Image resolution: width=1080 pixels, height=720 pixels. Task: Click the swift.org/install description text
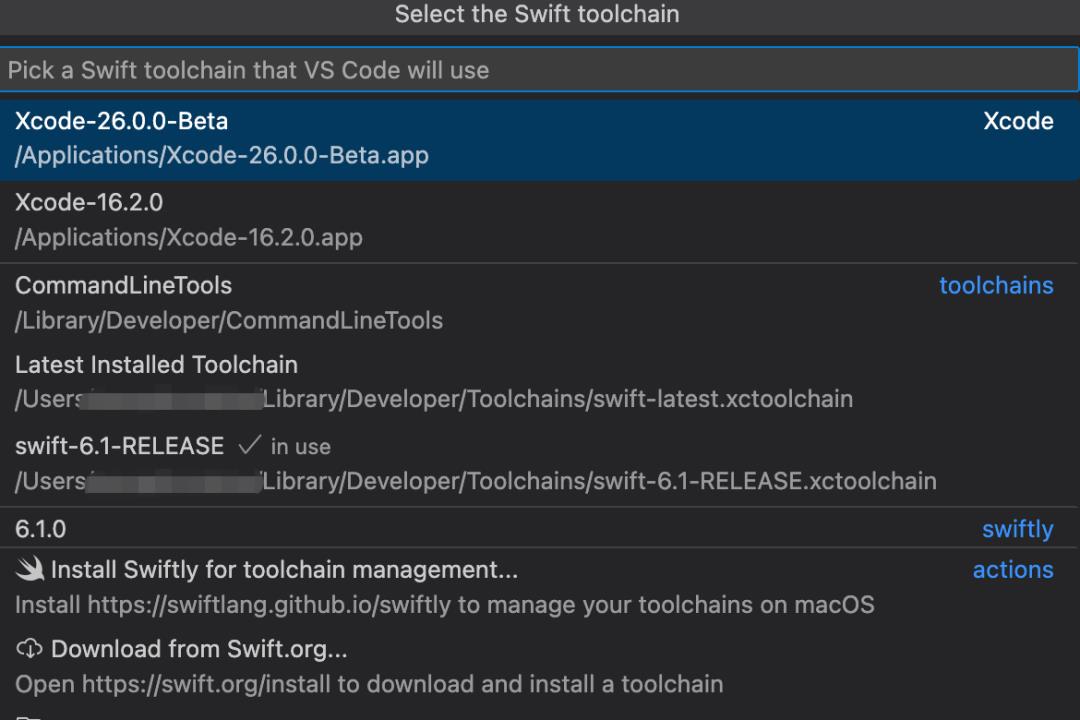[x=369, y=684]
